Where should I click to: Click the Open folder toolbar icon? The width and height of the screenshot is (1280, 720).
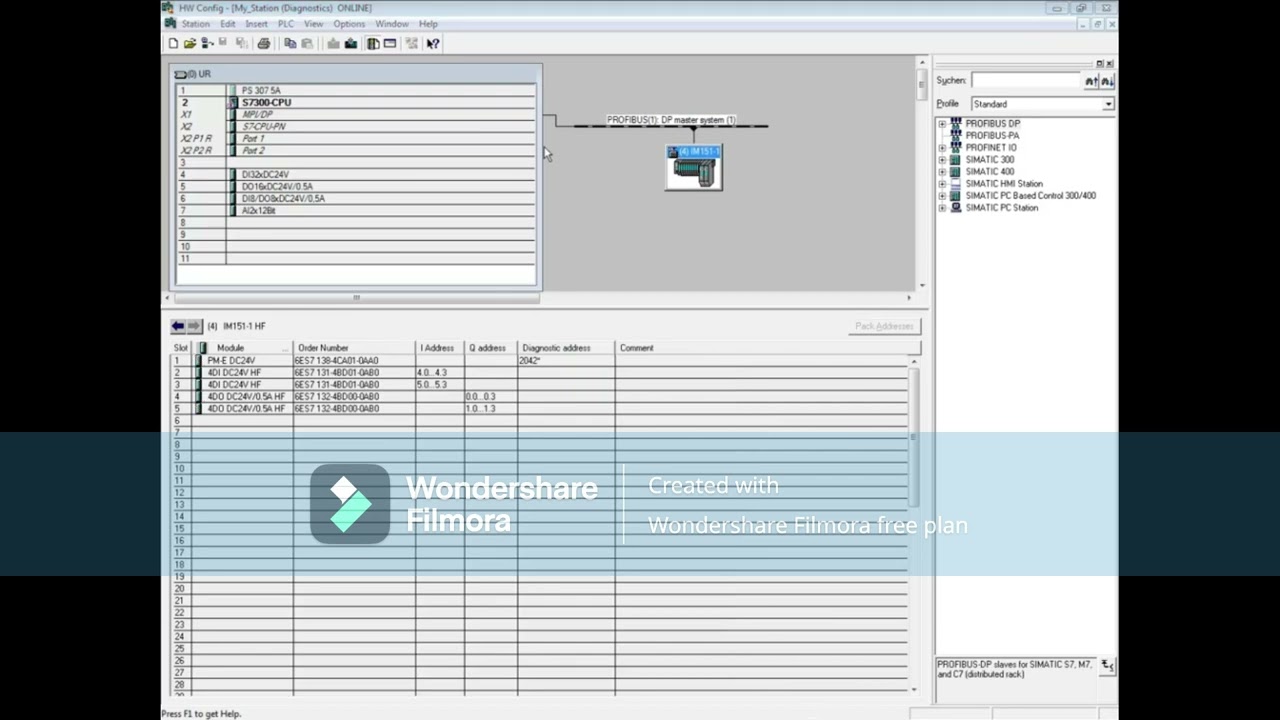point(190,43)
